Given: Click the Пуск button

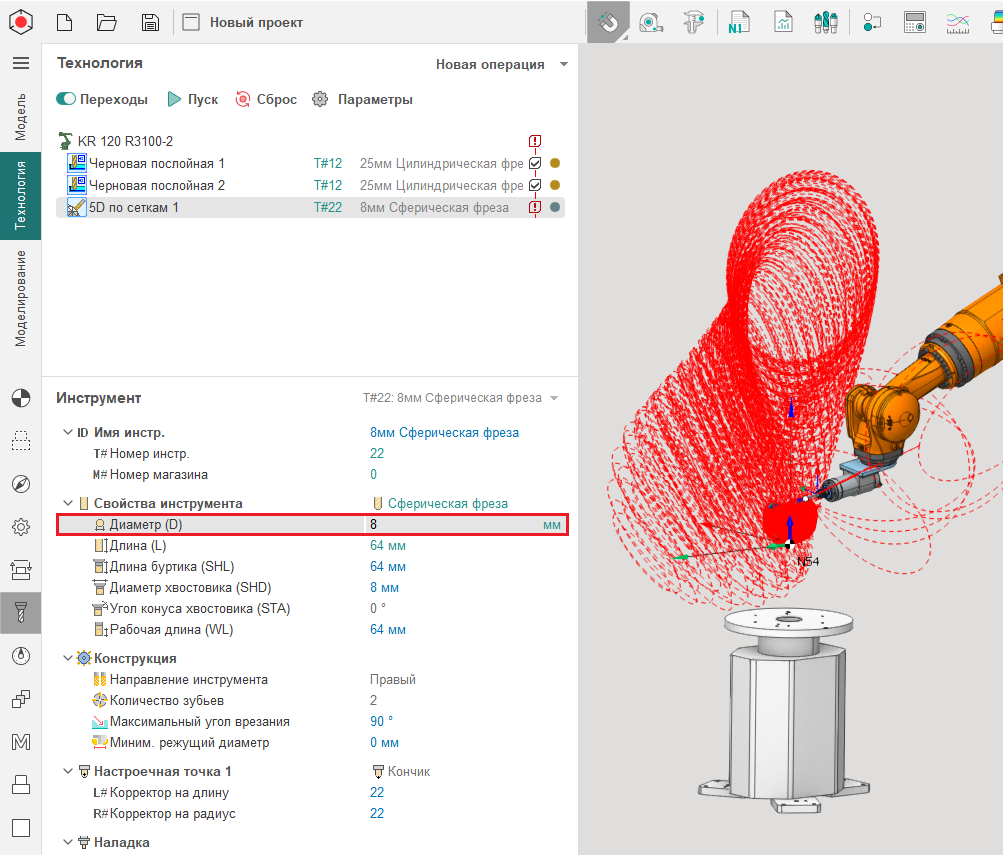Looking at the screenshot, I should (x=192, y=99).
